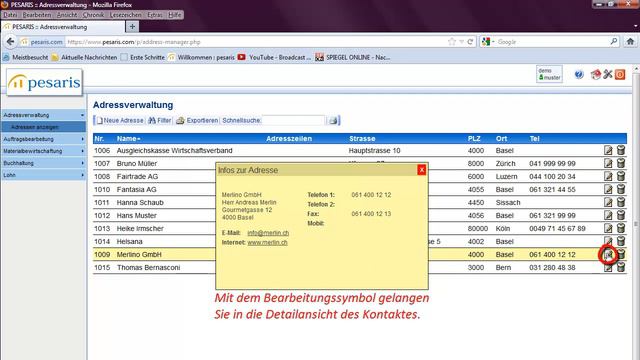
Task: Open Firefox home page icon
Action: pos(630,42)
